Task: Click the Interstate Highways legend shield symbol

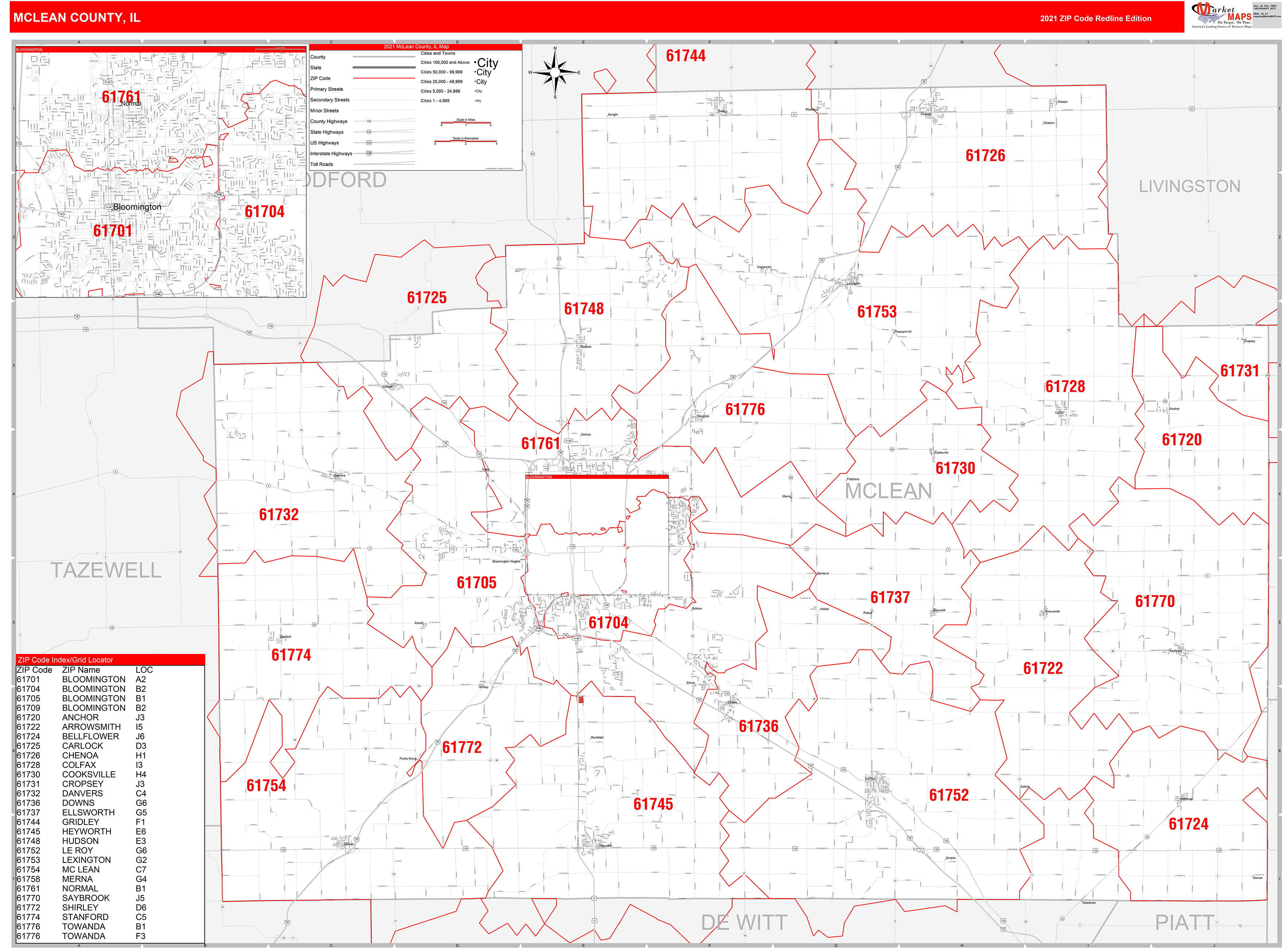Action: click(369, 153)
